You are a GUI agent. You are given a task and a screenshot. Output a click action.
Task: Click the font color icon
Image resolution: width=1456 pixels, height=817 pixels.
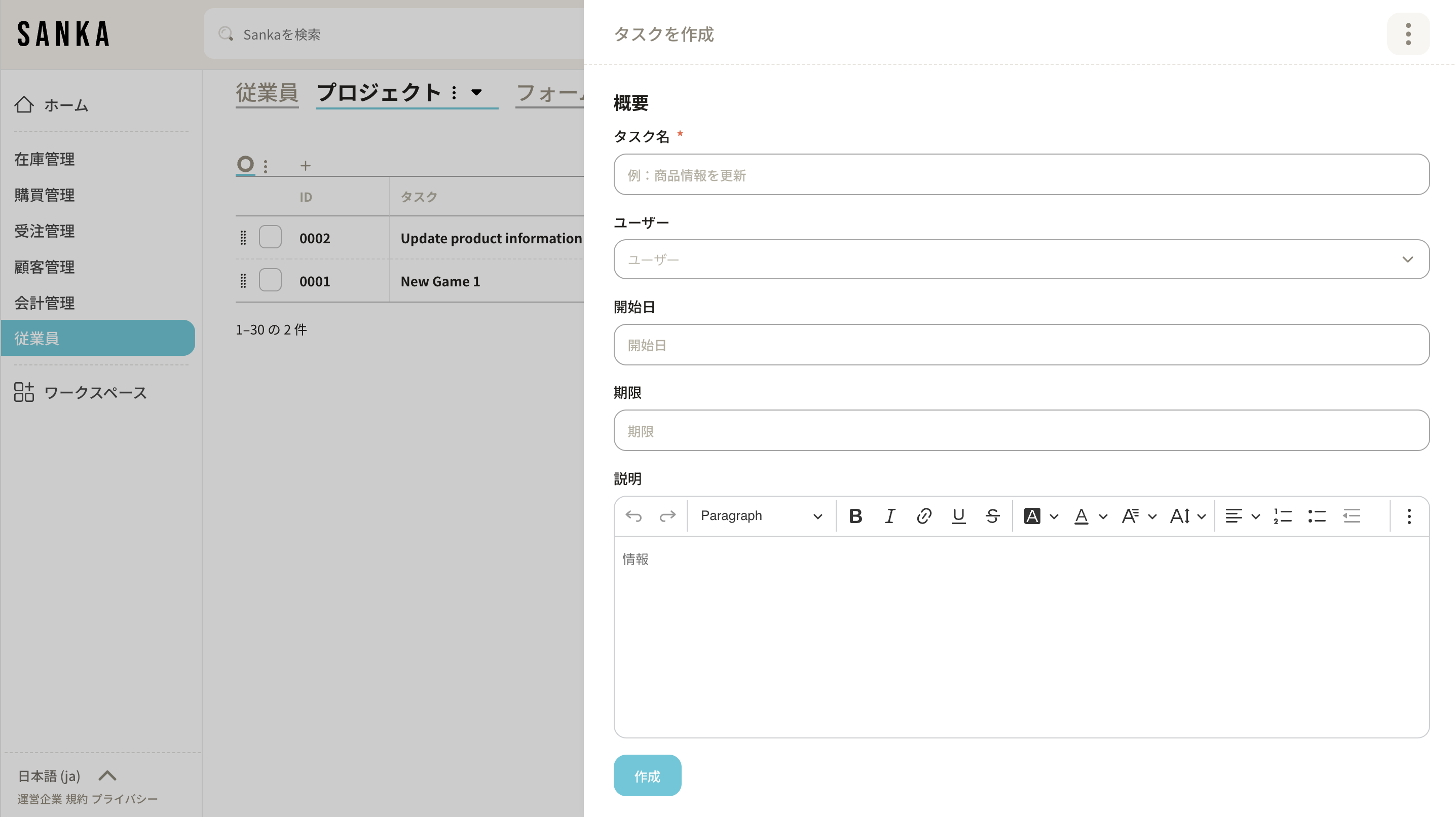click(x=1081, y=515)
